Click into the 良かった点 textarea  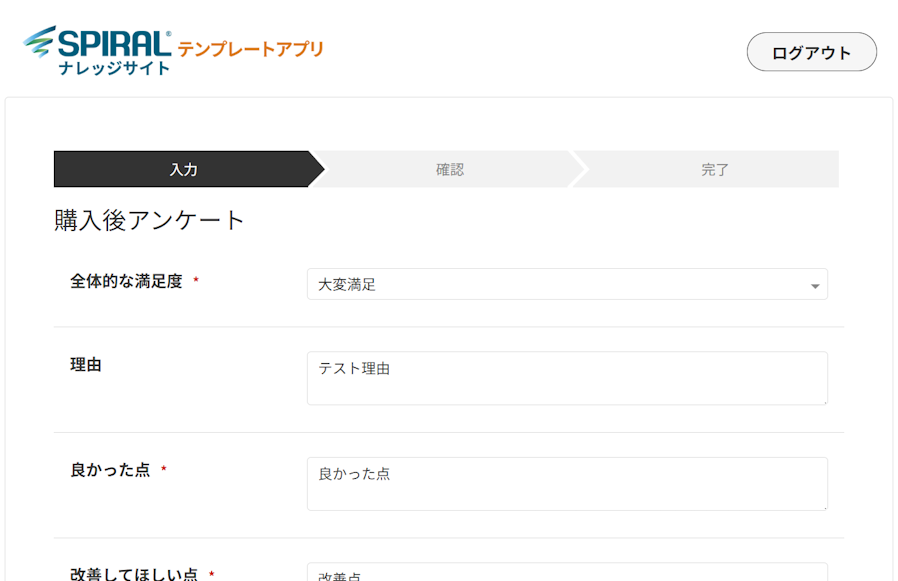coord(566,484)
